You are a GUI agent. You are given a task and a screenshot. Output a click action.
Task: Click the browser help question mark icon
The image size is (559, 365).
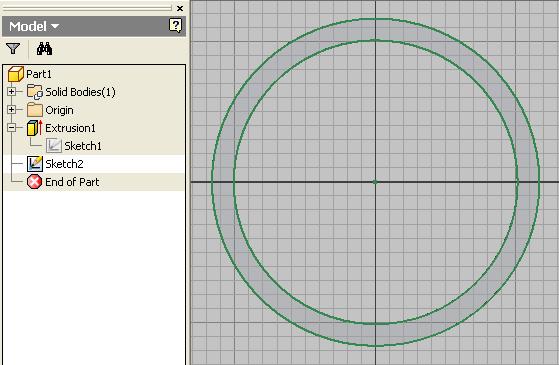(175, 26)
